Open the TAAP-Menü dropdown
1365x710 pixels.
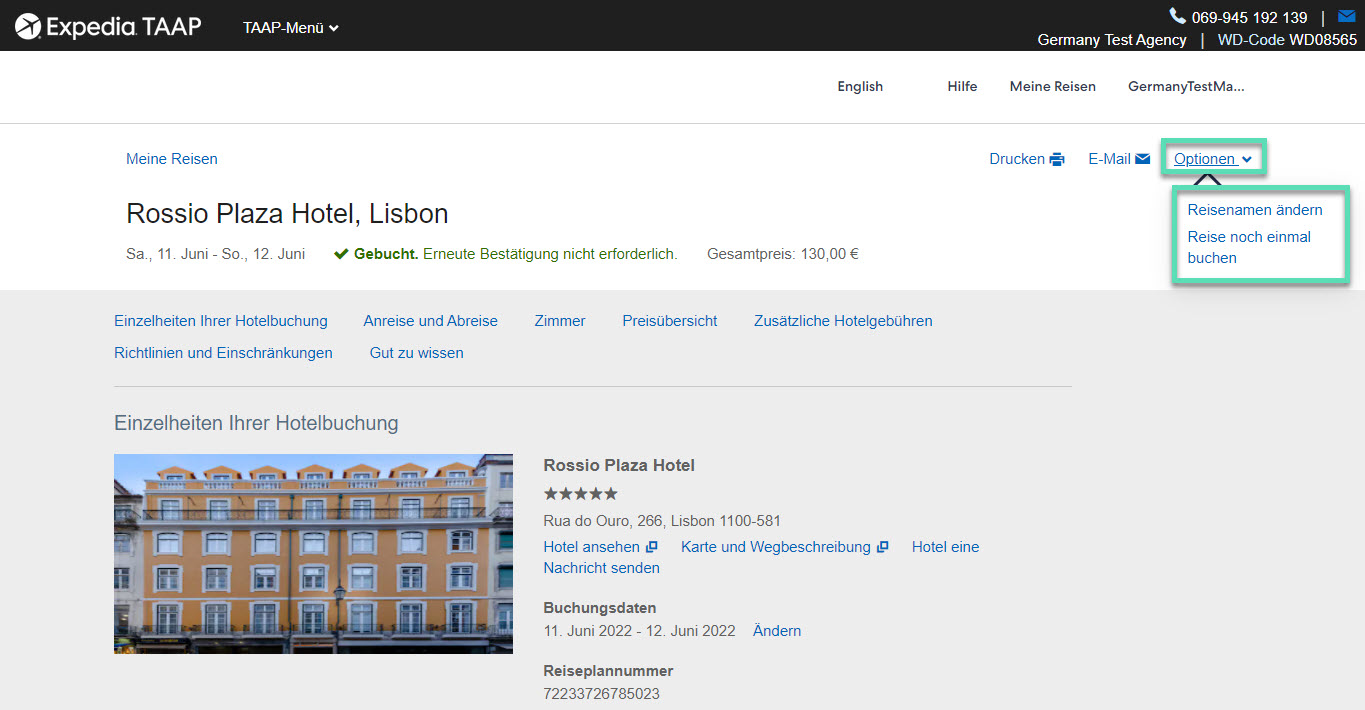tap(291, 28)
